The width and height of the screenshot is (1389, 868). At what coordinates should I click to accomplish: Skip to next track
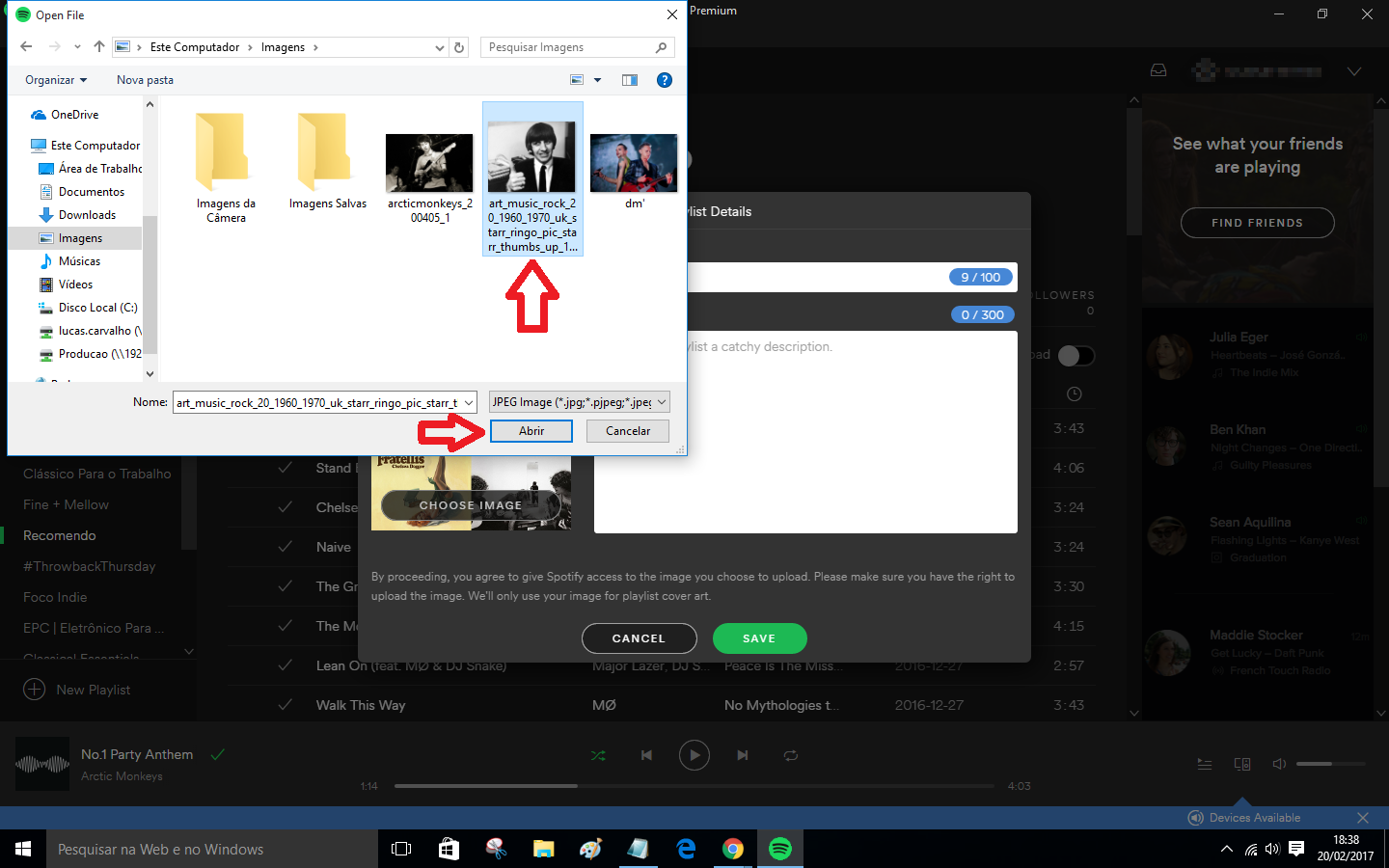click(x=742, y=755)
